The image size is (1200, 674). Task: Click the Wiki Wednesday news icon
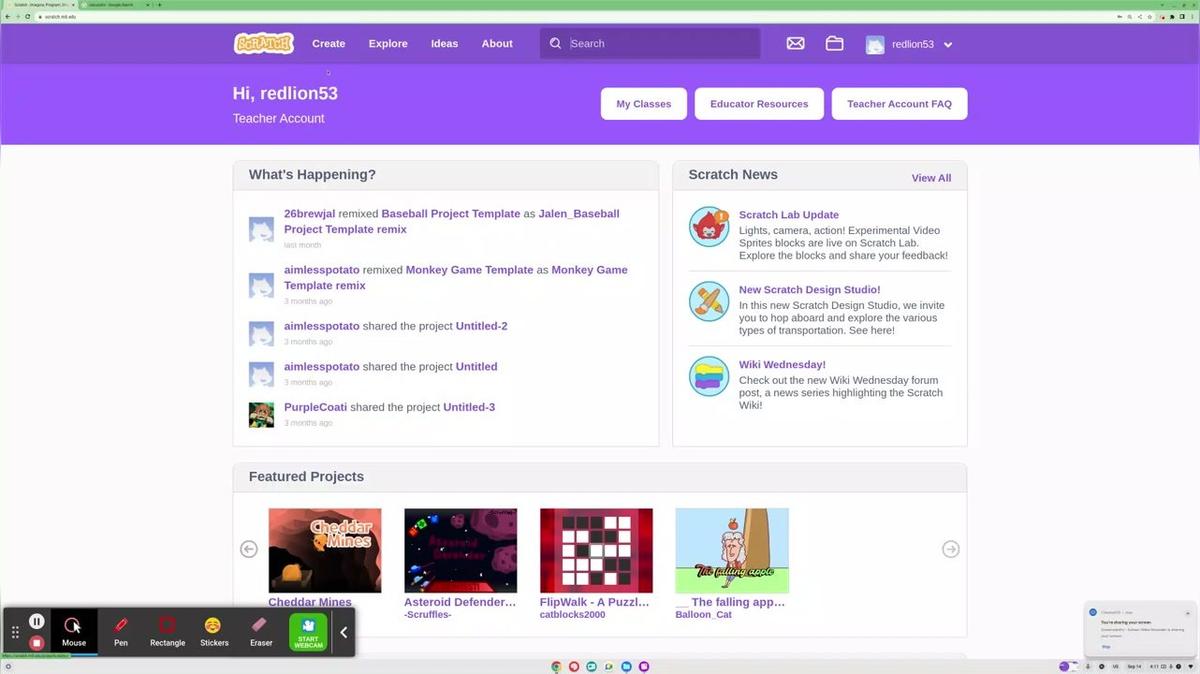[x=709, y=377]
